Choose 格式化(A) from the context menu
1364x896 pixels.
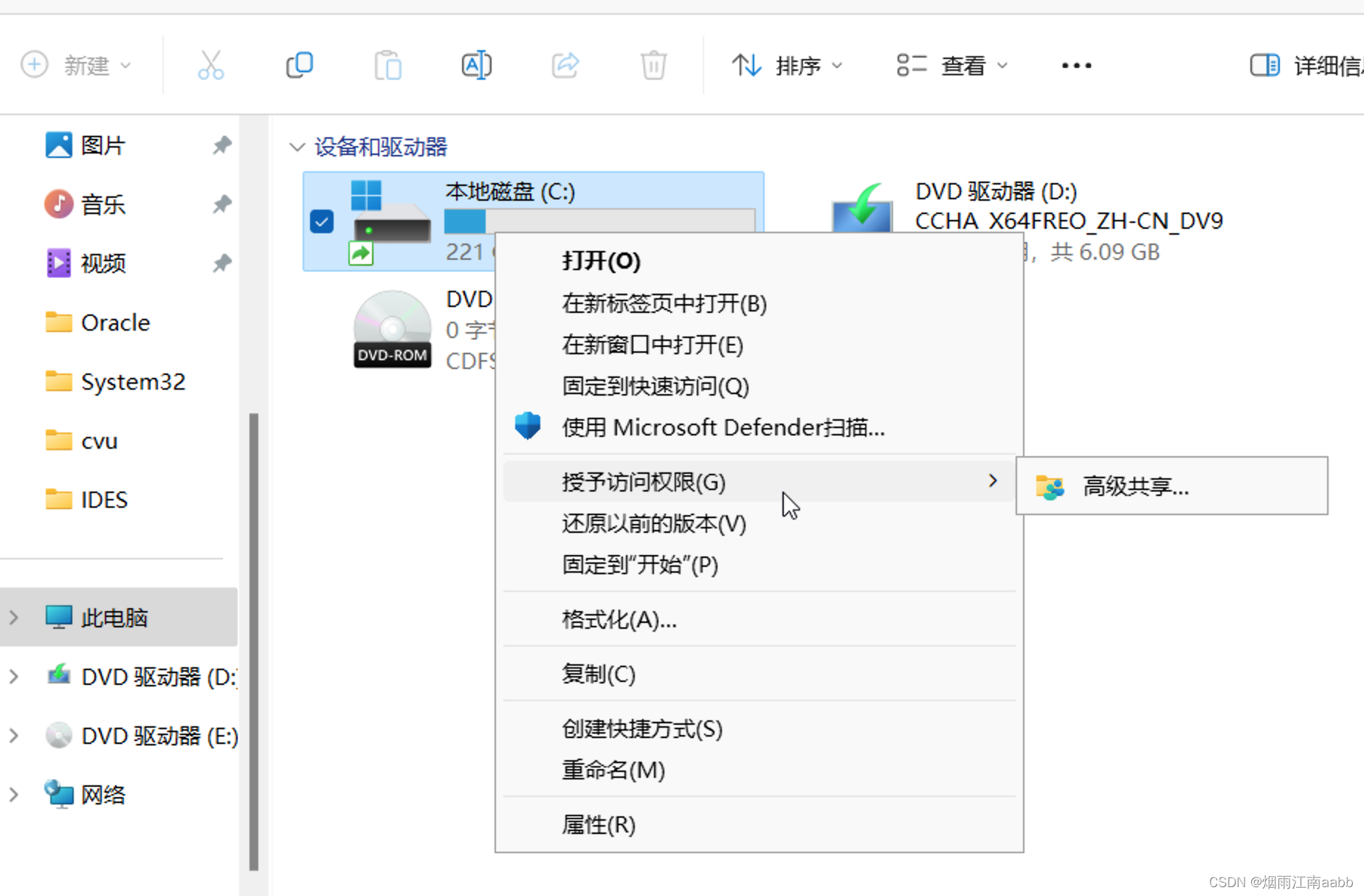point(619,620)
